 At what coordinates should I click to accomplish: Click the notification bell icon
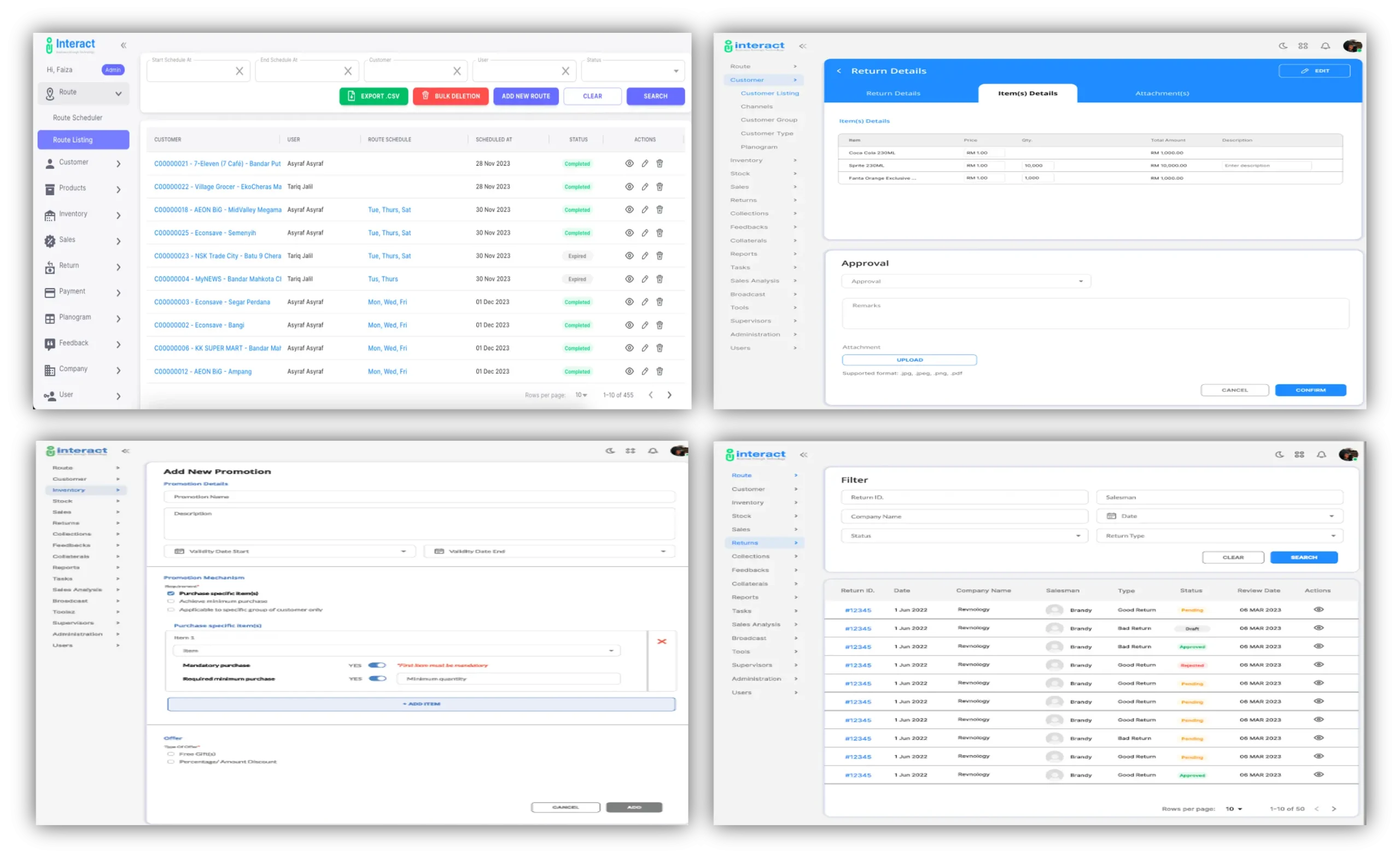point(1325,45)
